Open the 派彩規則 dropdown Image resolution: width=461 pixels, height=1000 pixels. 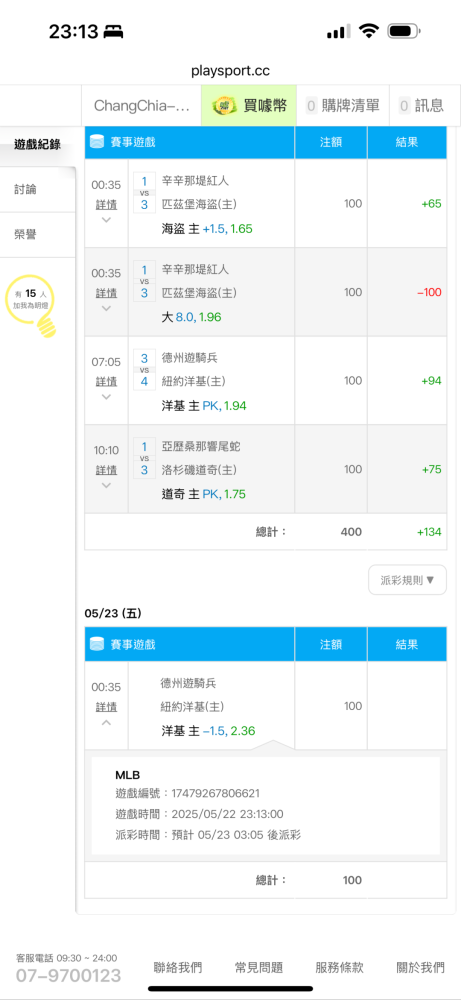(x=407, y=580)
